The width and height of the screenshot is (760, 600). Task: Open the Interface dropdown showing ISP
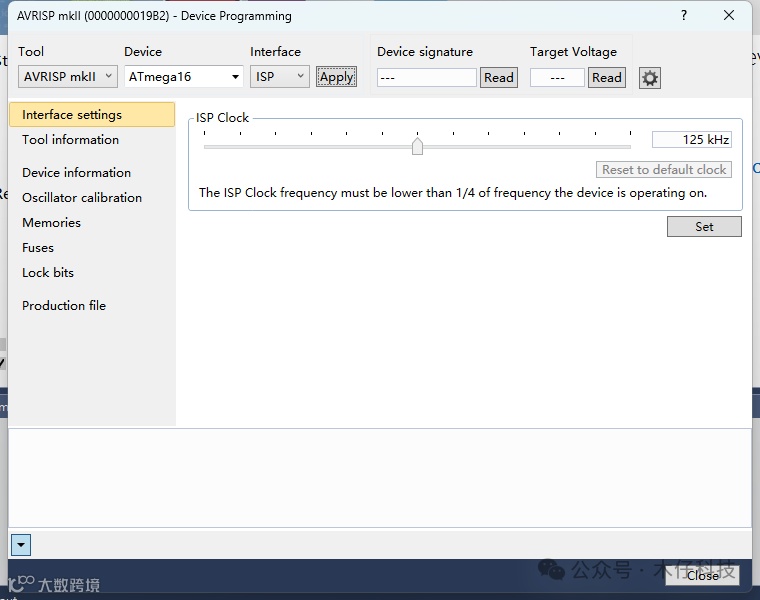(280, 77)
